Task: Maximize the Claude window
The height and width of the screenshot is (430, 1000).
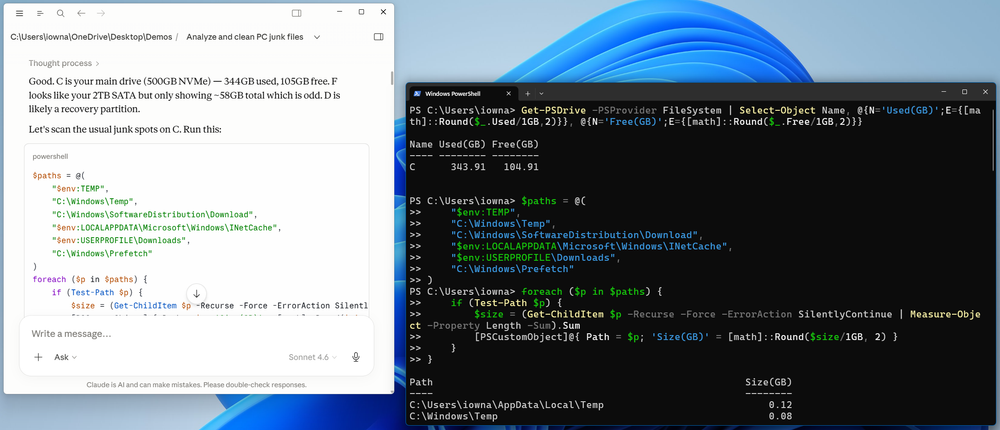Action: [x=361, y=12]
